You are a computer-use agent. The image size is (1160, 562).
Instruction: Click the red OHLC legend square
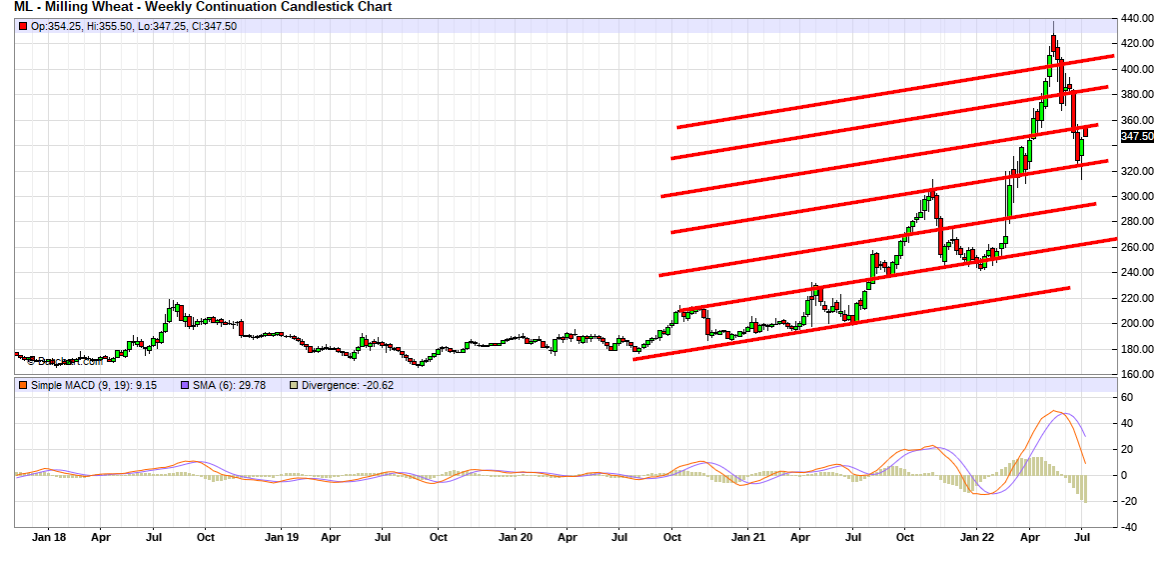[23, 26]
